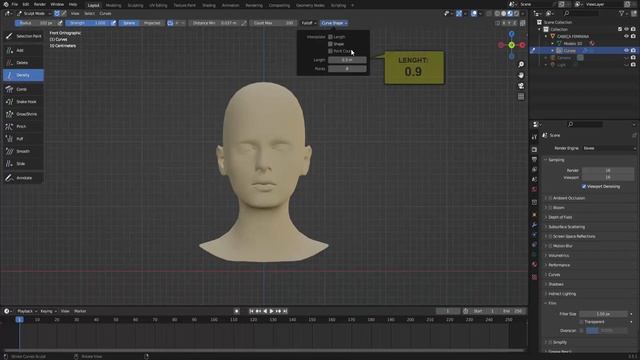Open the Render menu

[40, 4]
